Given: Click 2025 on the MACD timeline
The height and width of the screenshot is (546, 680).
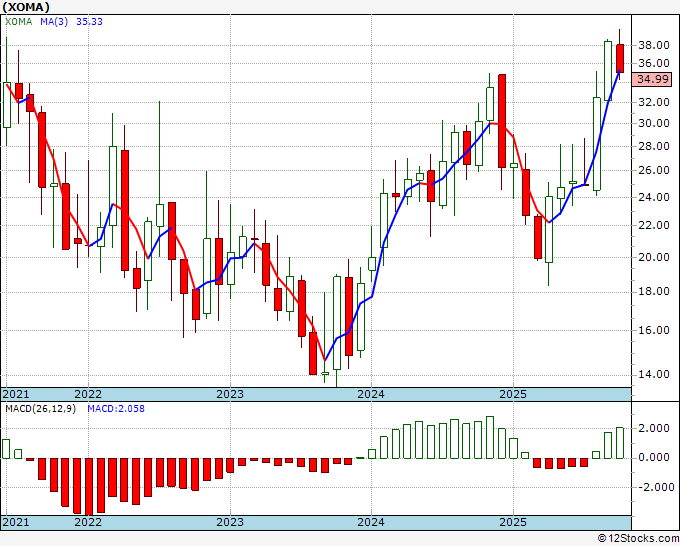Looking at the screenshot, I should point(513,522).
